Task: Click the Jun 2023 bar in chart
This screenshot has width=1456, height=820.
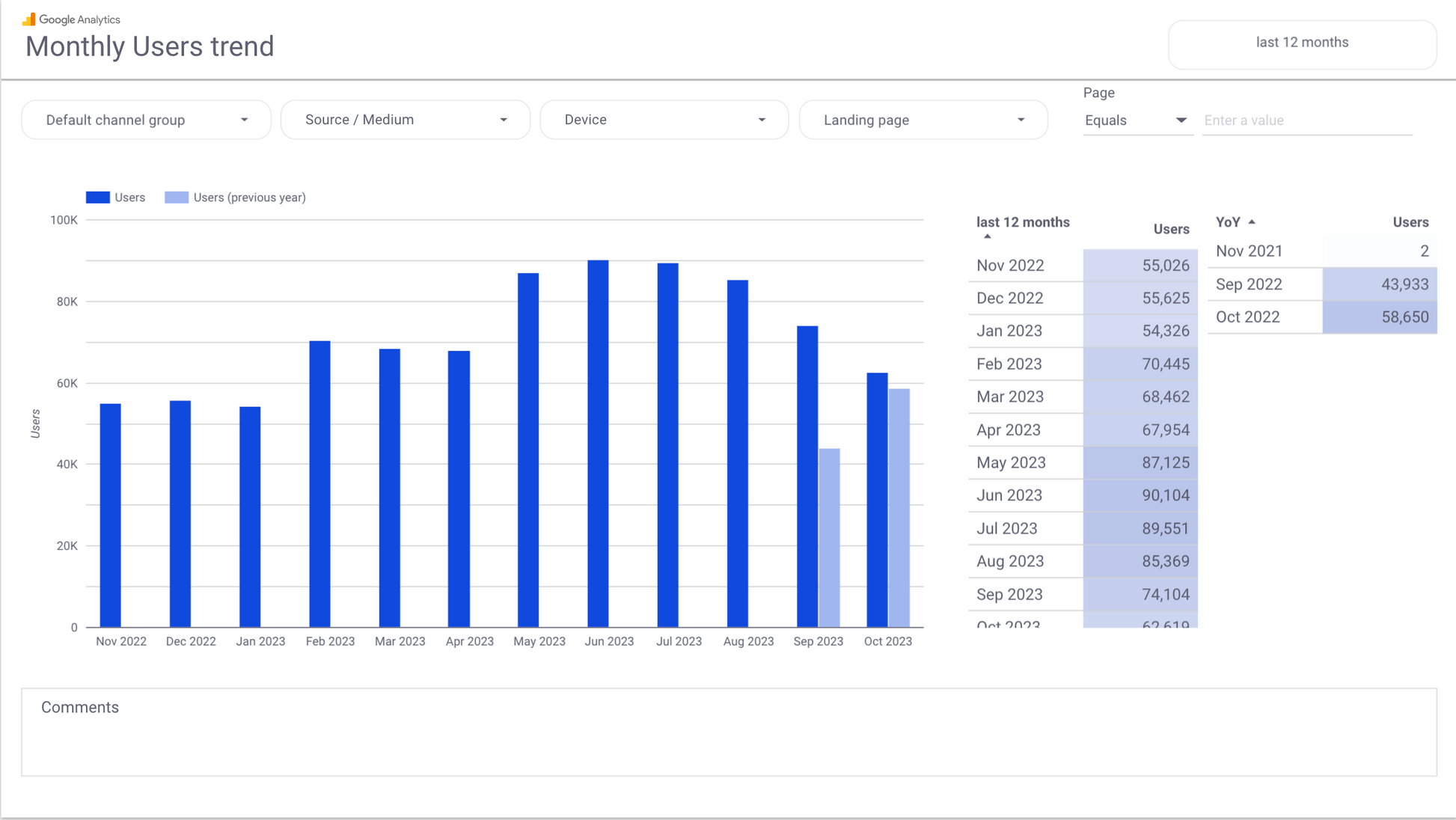Action: pyautogui.click(x=598, y=444)
